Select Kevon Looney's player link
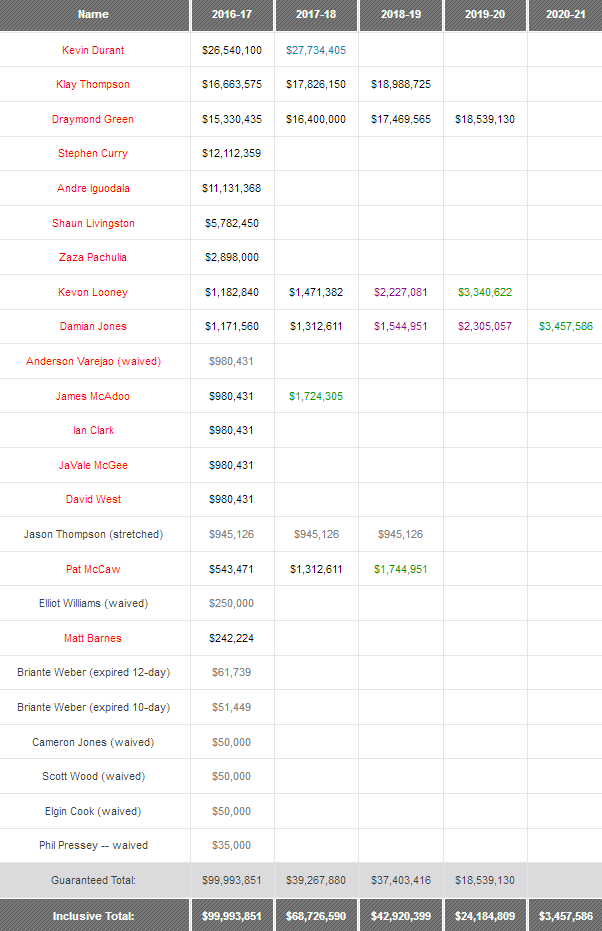 (x=93, y=292)
